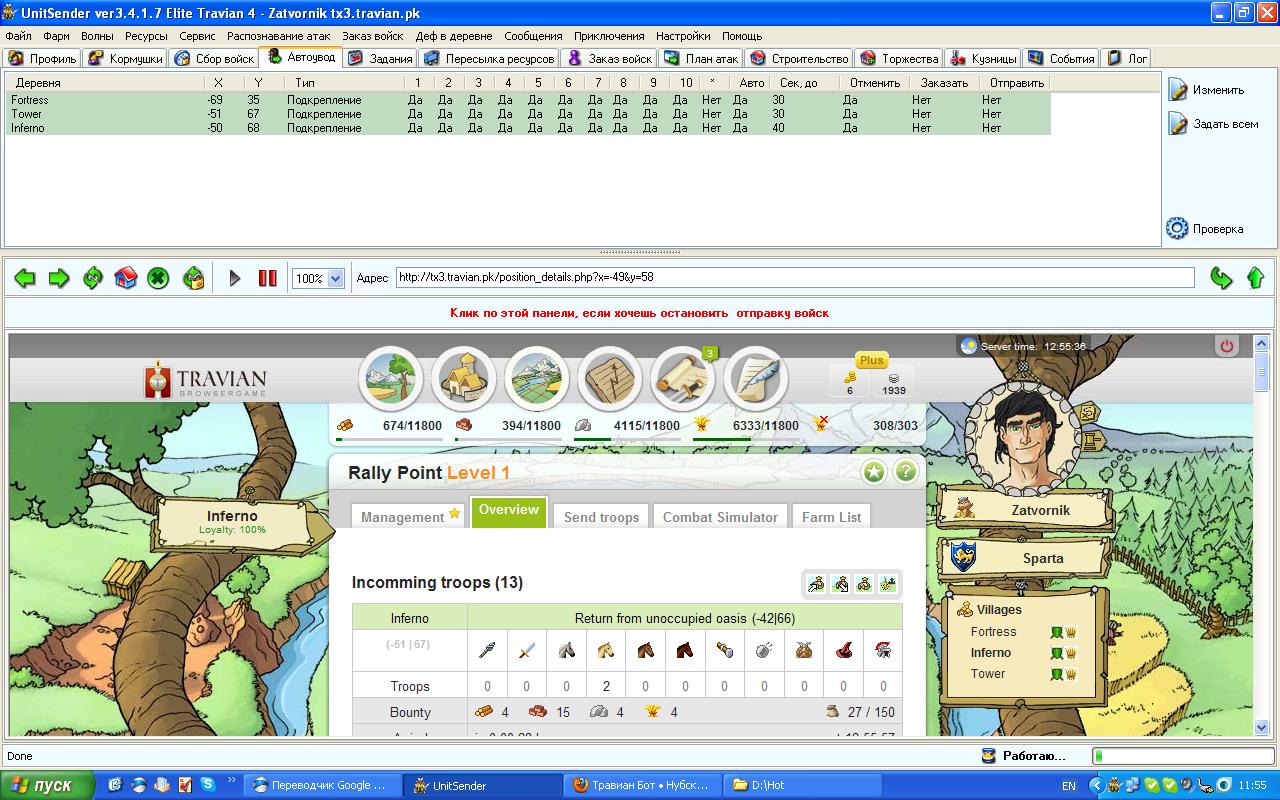This screenshot has width=1280, height=800.
Task: Open the Распознавание атак menu
Action: coord(278,36)
